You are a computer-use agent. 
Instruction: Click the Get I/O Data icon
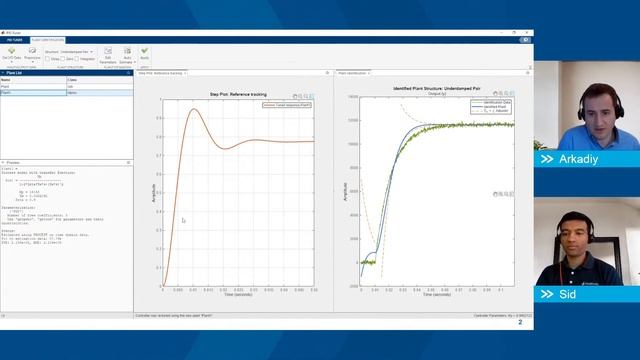coord(11,51)
